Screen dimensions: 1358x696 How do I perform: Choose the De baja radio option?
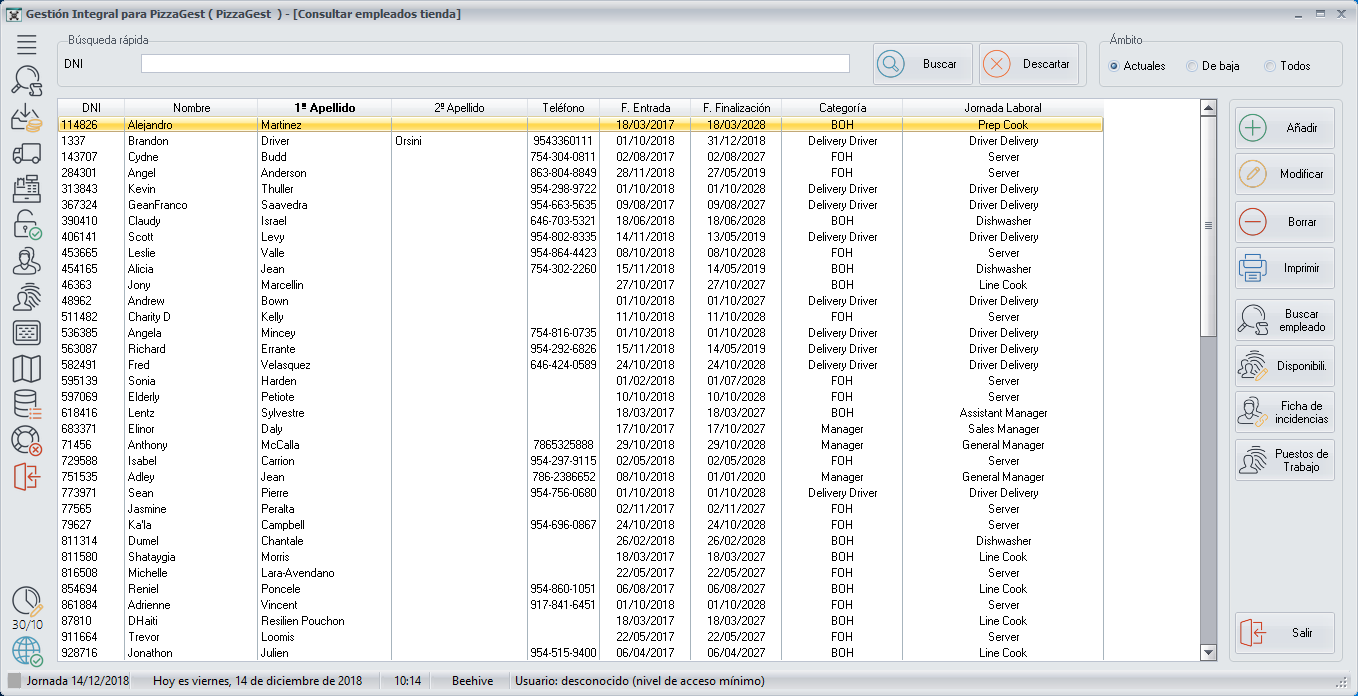point(1191,66)
